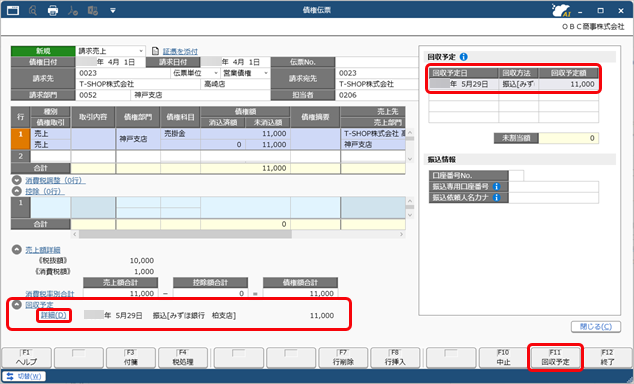Click info icon beside 振込専用口座番号
The width and height of the screenshot is (634, 384).
497,186
